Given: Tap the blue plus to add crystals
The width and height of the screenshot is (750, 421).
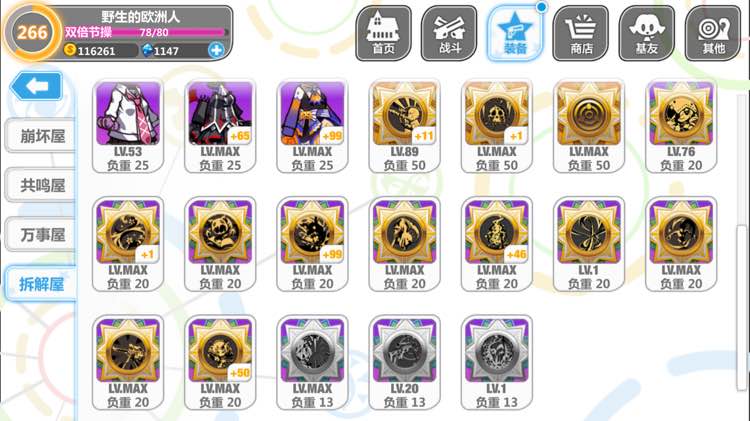Looking at the screenshot, I should [216, 50].
